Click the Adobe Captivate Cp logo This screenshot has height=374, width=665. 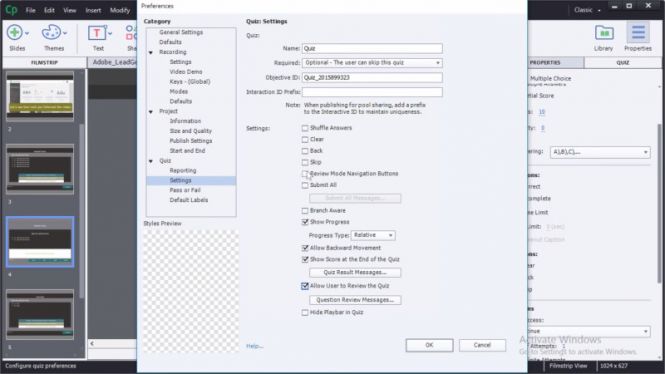11,10
